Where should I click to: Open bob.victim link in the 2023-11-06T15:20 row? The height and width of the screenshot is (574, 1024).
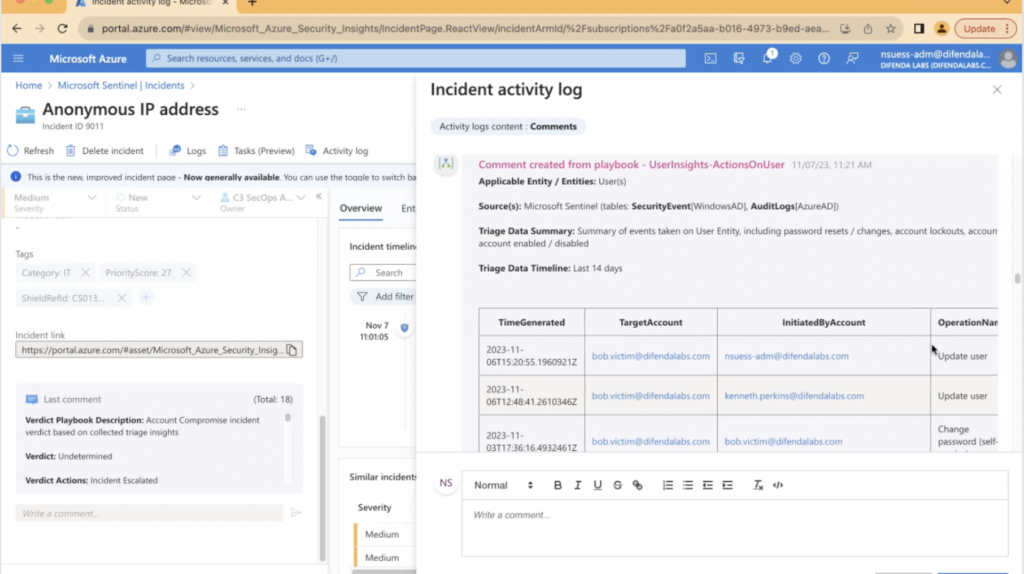click(x=650, y=356)
